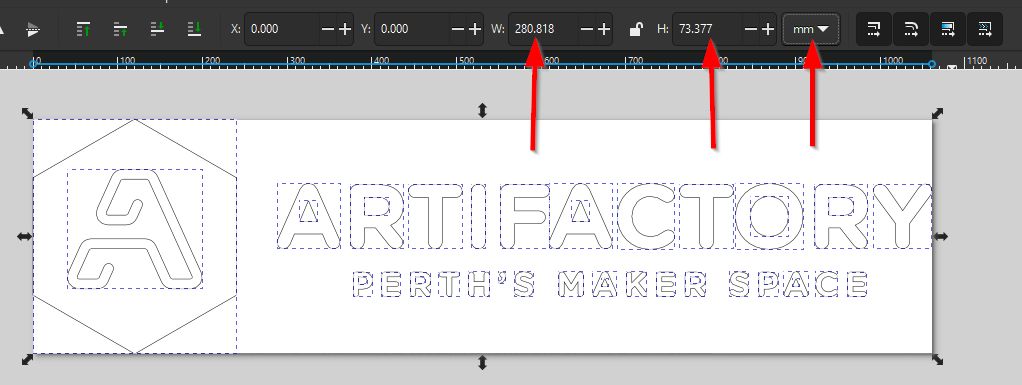Screen dimensions: 1022x385
Task: Click the top-right corner scale handle
Action: 938,113
